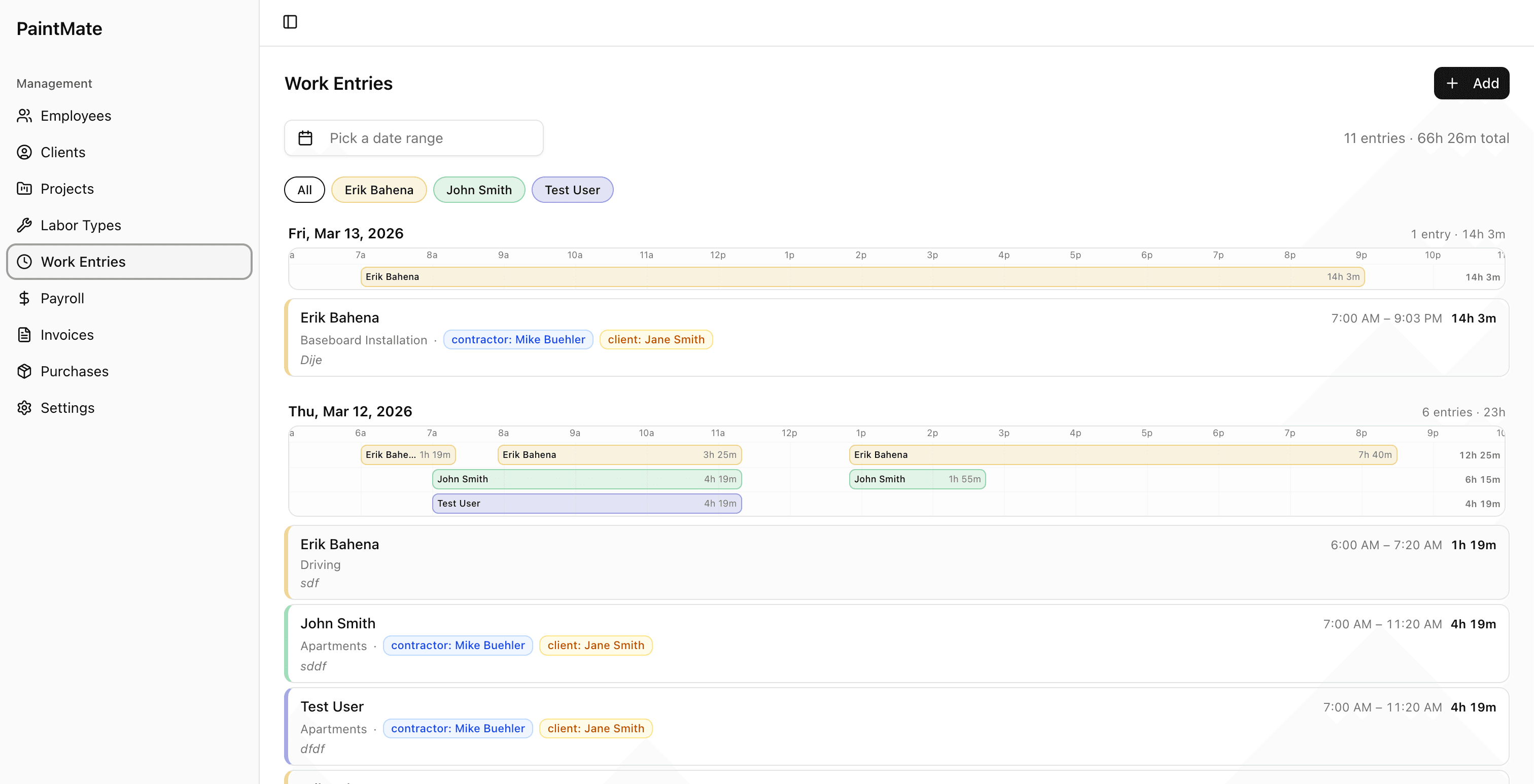Click the Purchases package icon

pos(24,372)
